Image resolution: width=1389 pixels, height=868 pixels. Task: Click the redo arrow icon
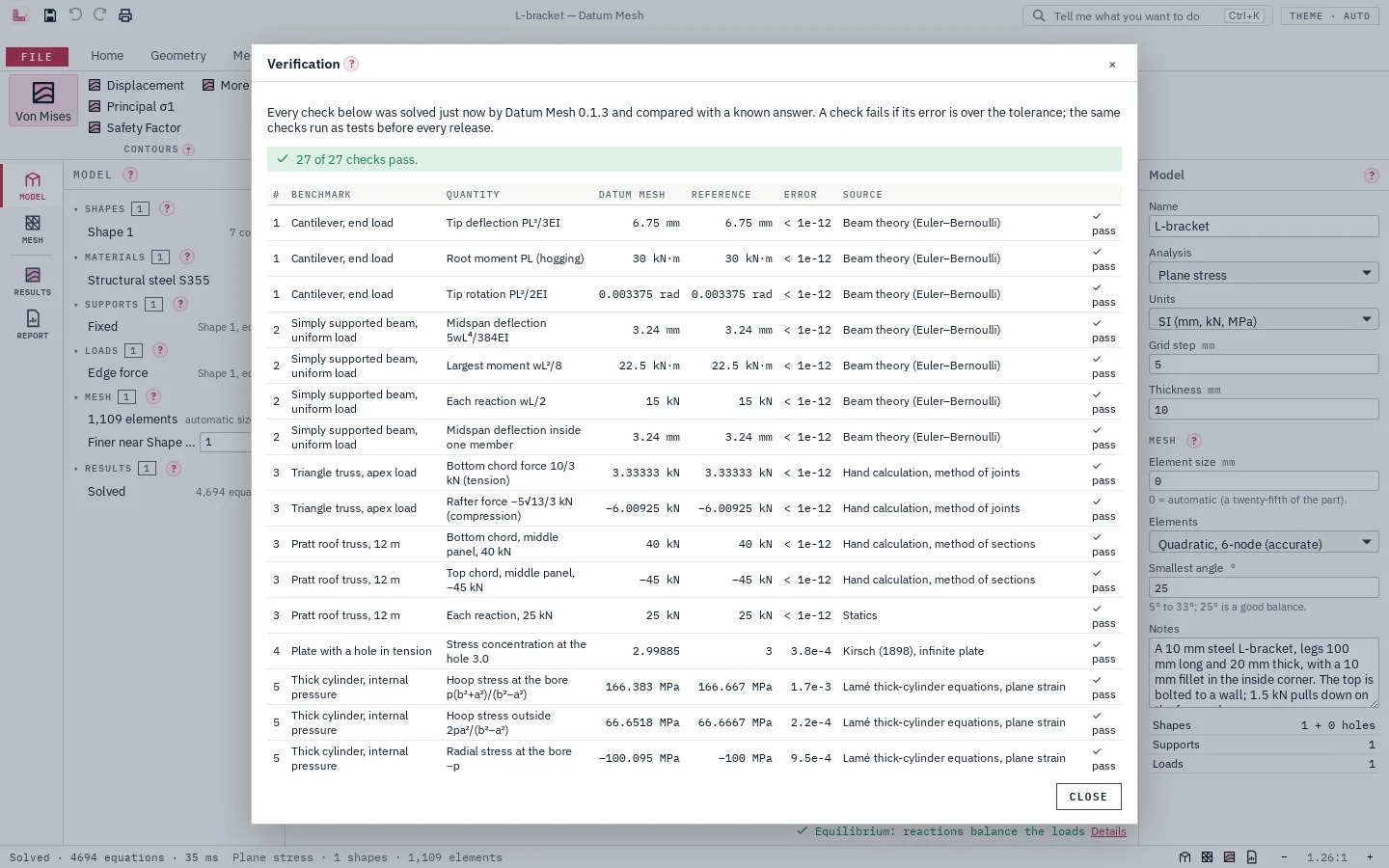(100, 15)
